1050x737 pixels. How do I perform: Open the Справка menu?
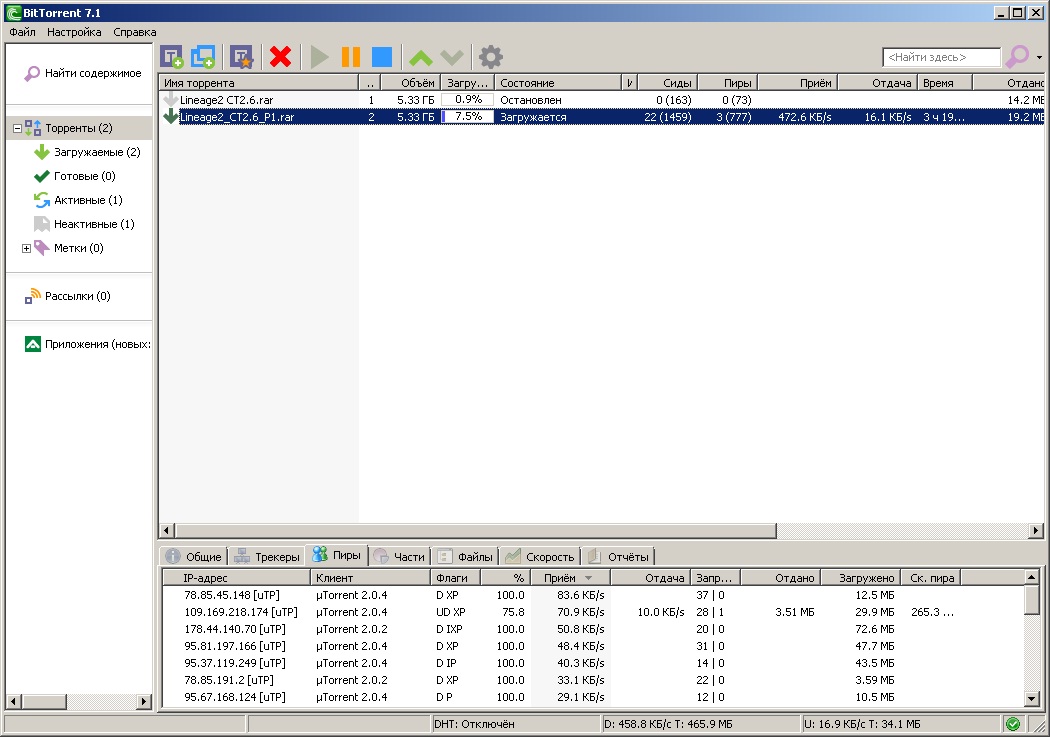tap(135, 31)
